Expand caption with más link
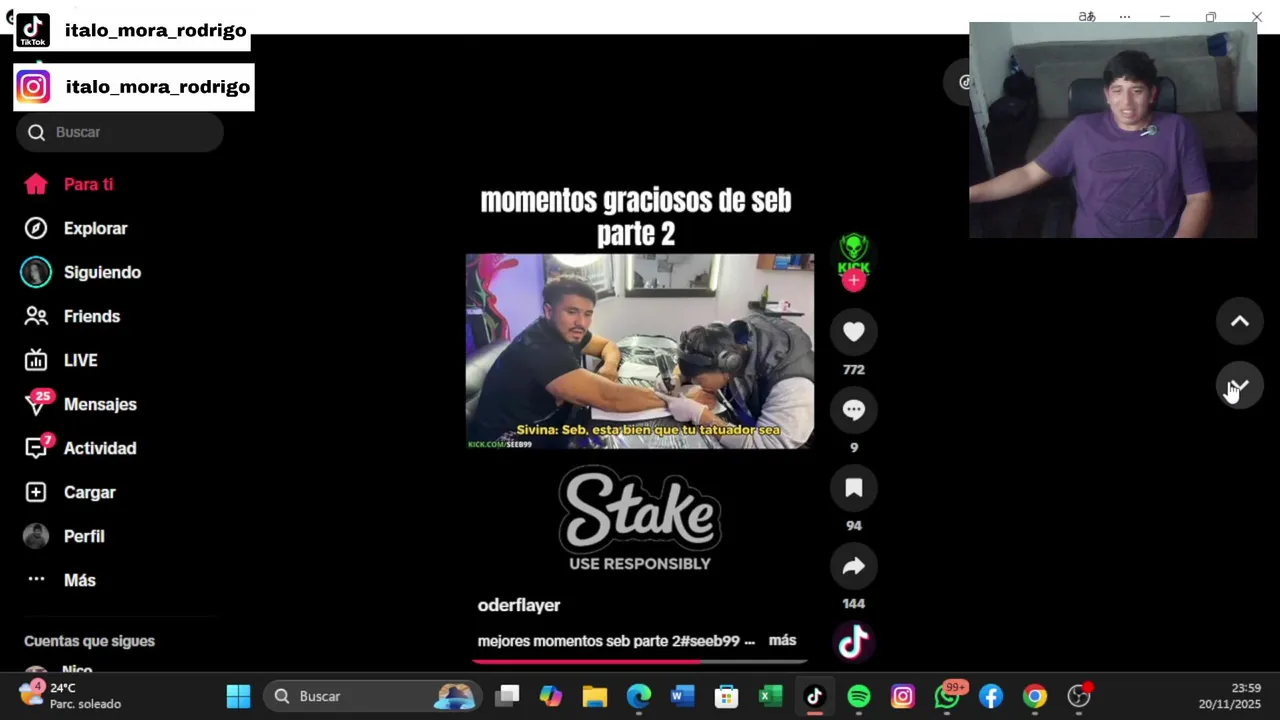The image size is (1280, 720). pos(782,640)
